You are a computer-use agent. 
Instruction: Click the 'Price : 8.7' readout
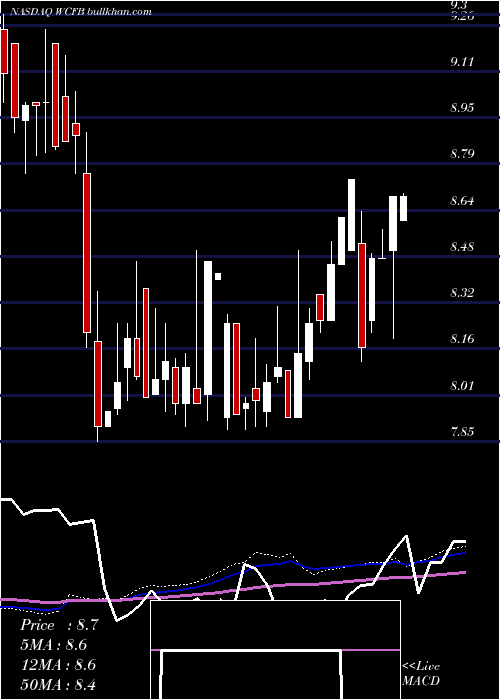[59, 625]
